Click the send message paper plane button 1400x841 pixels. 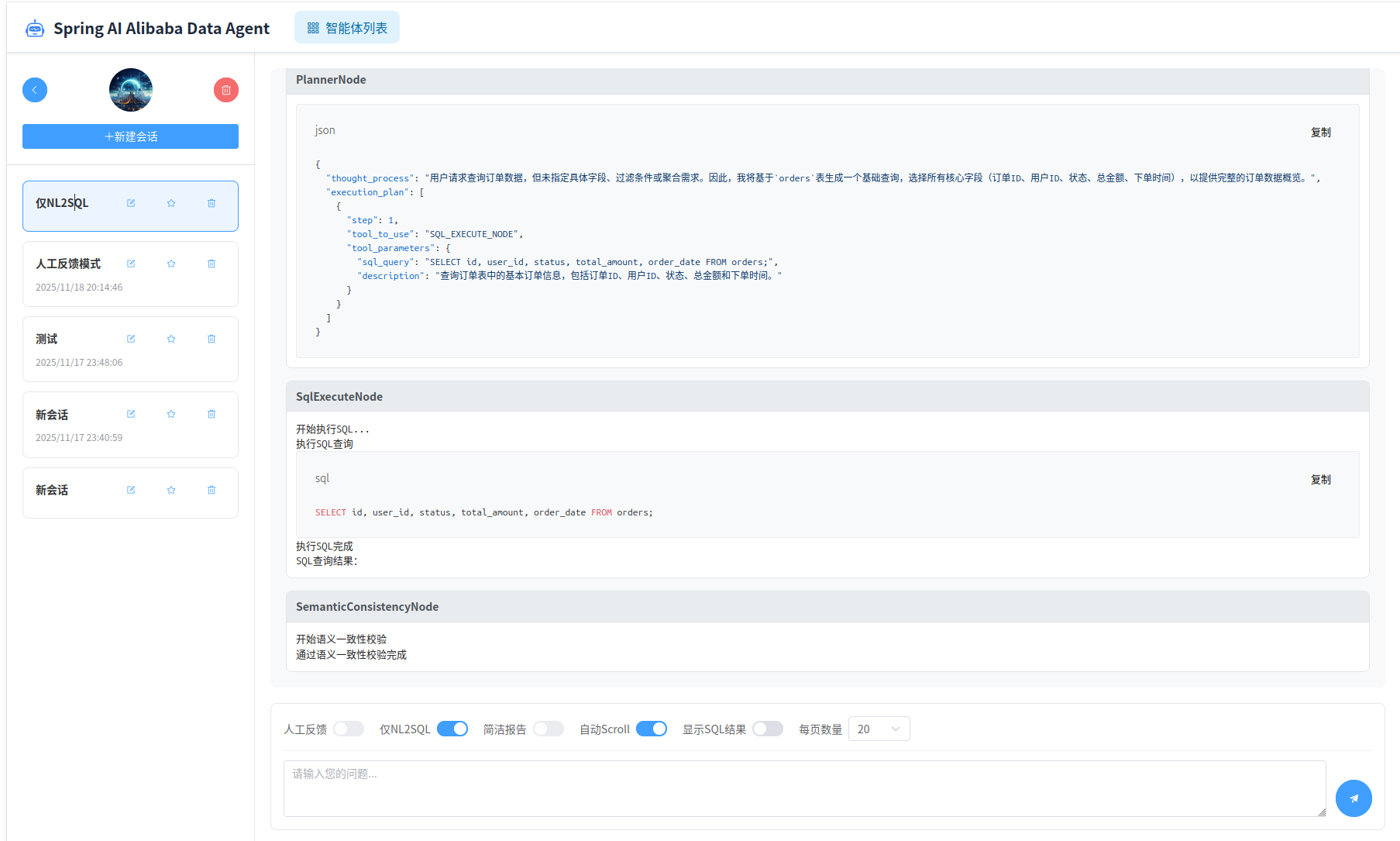coord(1354,798)
